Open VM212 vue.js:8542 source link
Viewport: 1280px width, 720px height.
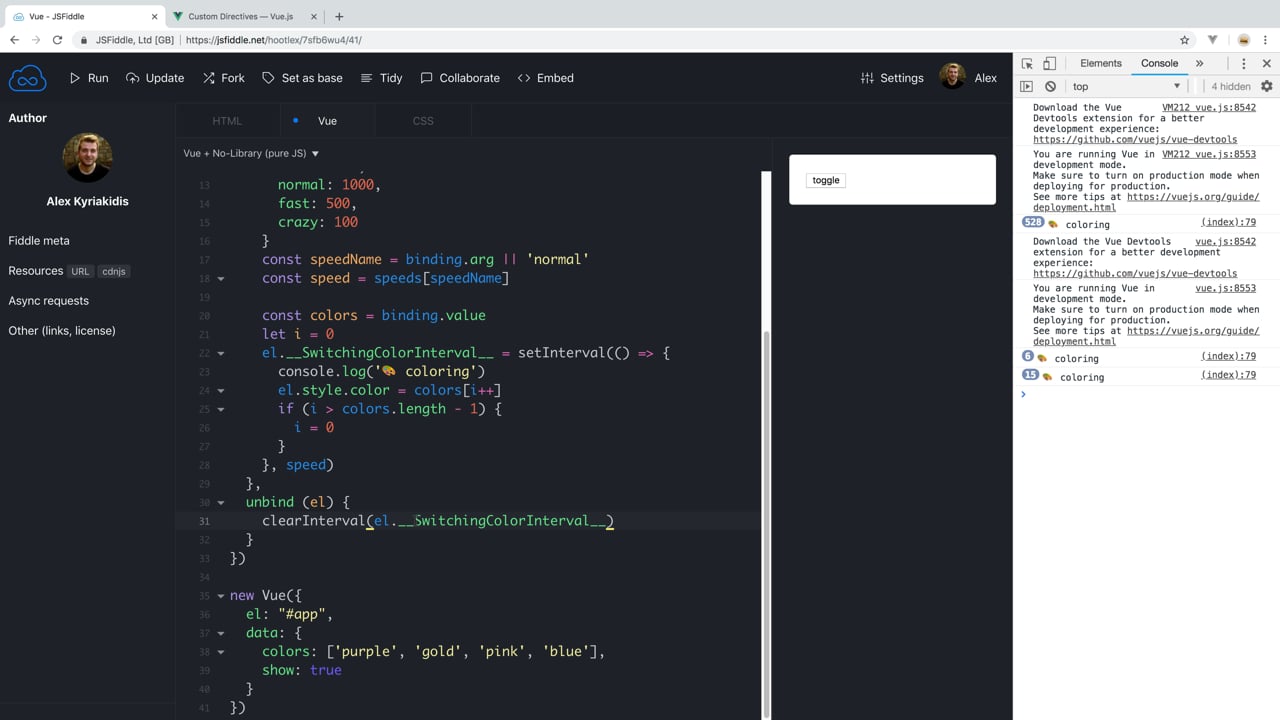pyautogui.click(x=1209, y=107)
